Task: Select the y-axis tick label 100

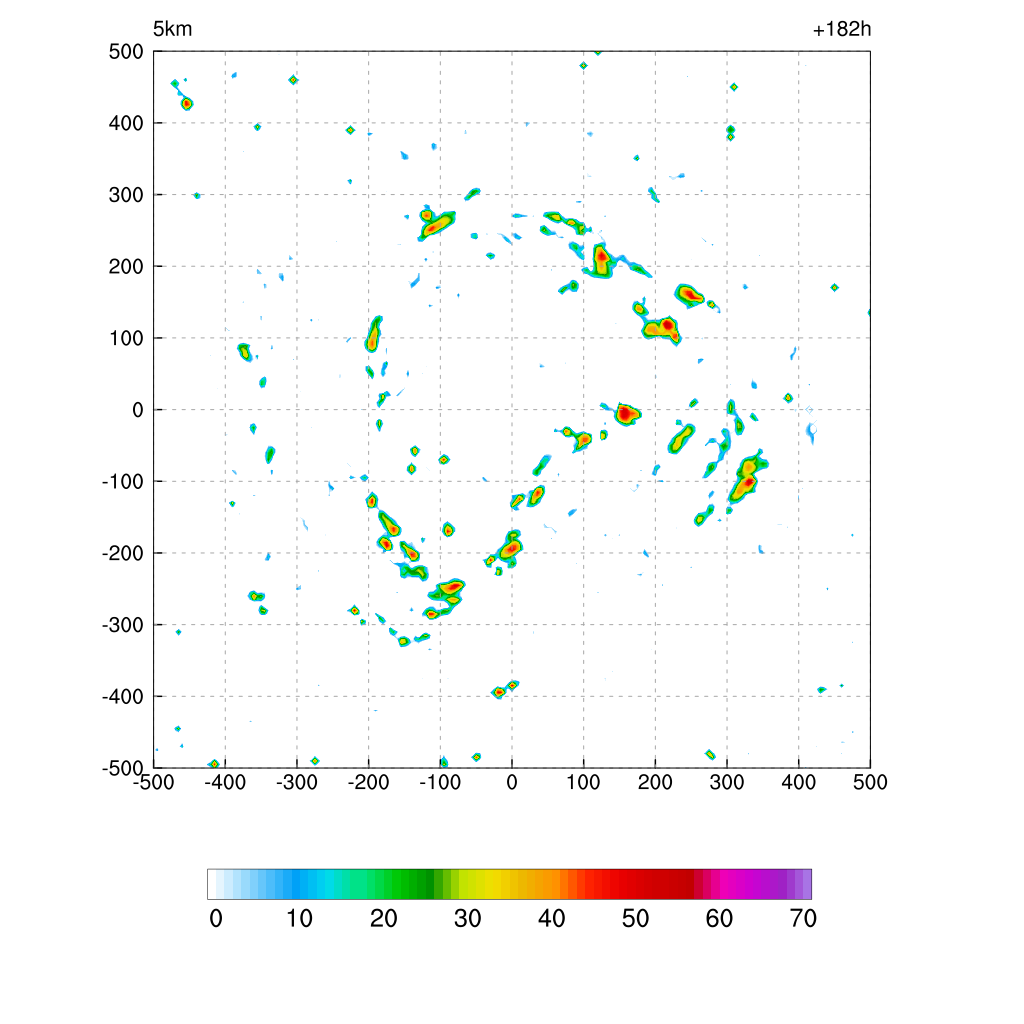Action: click(126, 338)
